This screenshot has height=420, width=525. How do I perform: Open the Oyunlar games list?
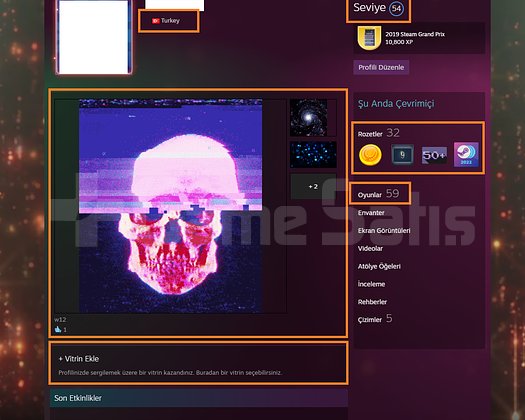(x=370, y=195)
